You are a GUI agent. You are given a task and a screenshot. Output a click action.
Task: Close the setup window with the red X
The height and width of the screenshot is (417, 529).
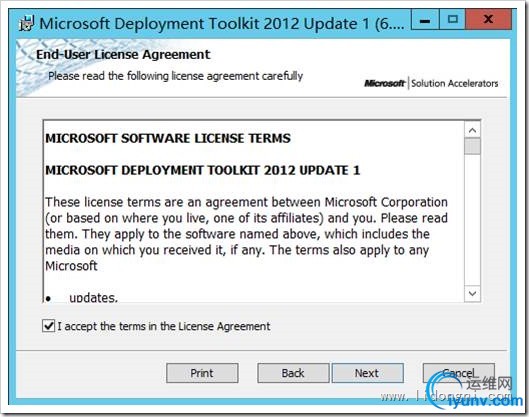point(488,20)
